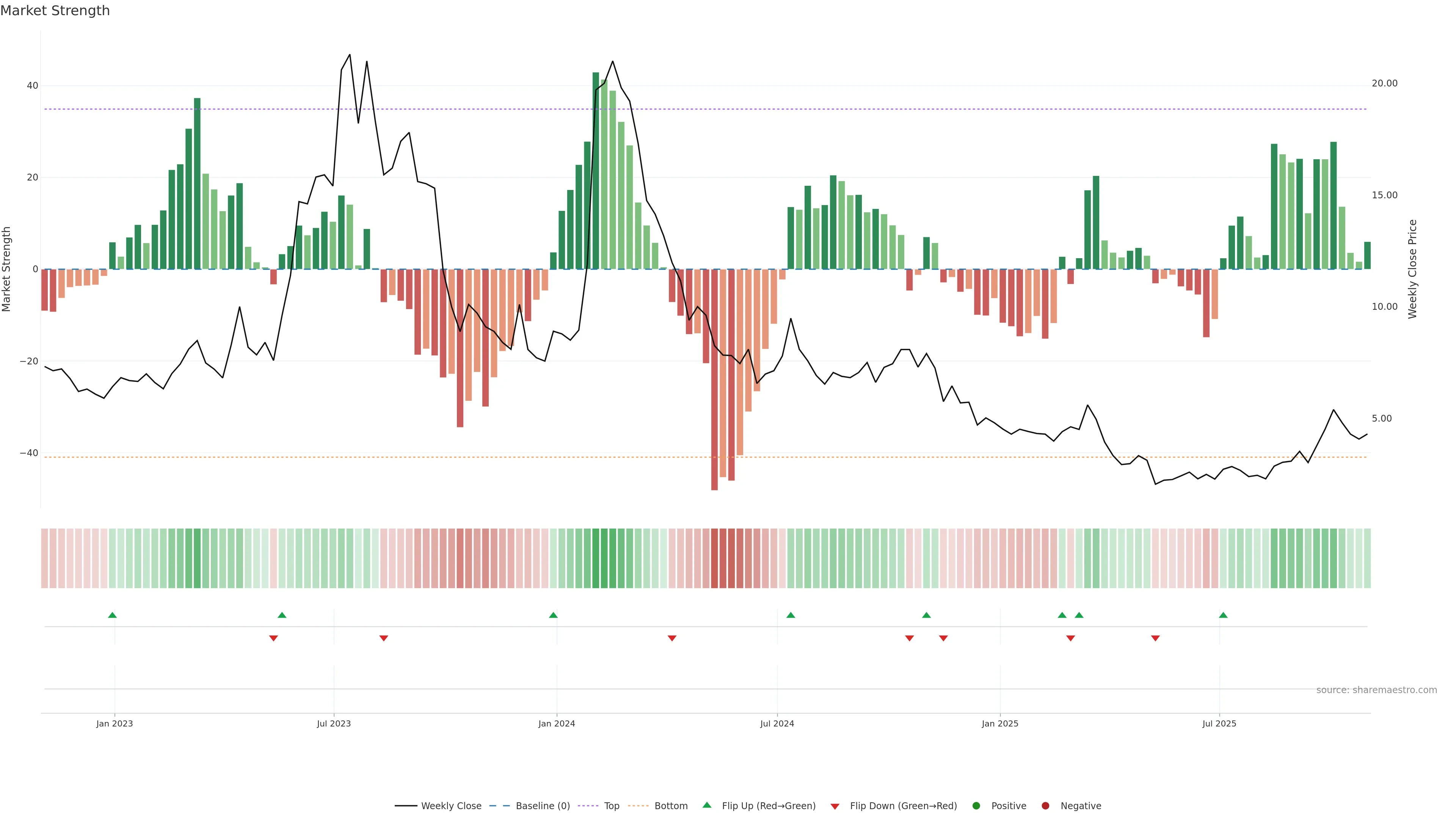Image resolution: width=1456 pixels, height=819 pixels.
Task: Click the darkest green heatmap cell near Jan 2024
Action: [596, 559]
